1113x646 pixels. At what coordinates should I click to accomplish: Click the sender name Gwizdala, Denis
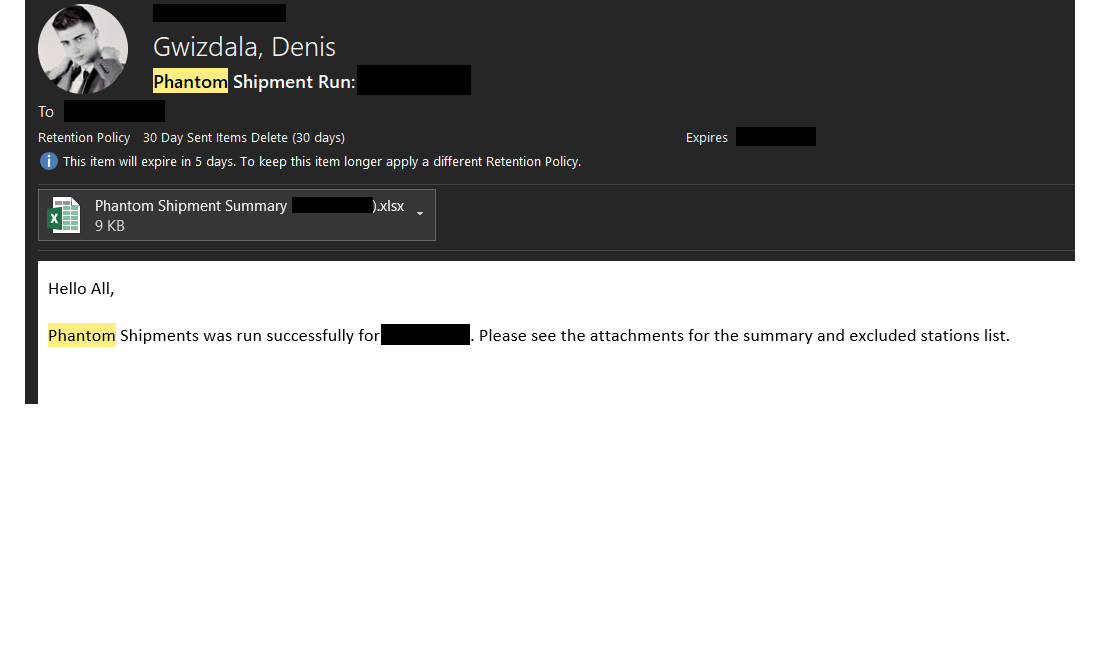[x=244, y=47]
